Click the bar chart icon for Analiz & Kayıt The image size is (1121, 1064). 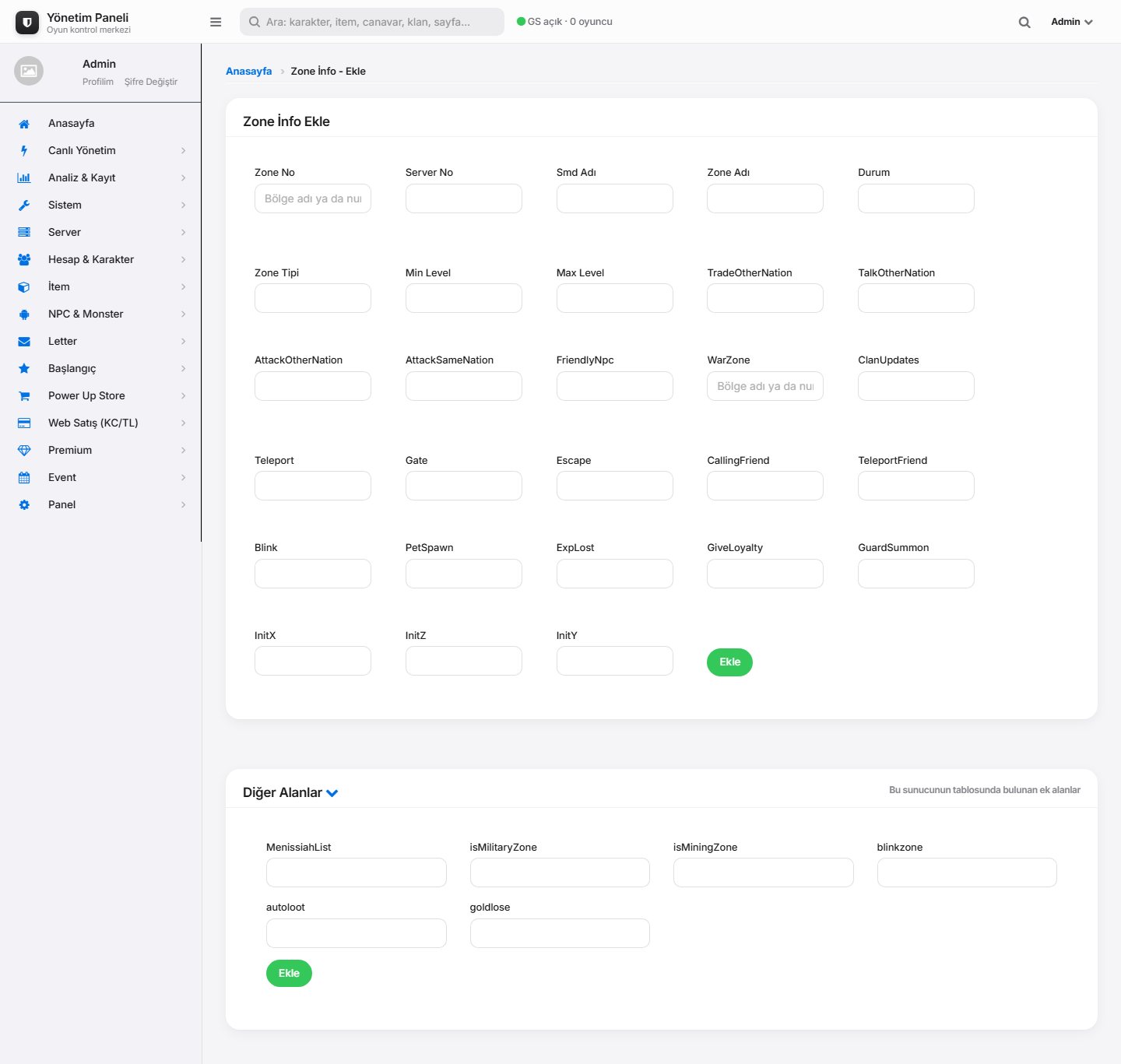point(24,178)
